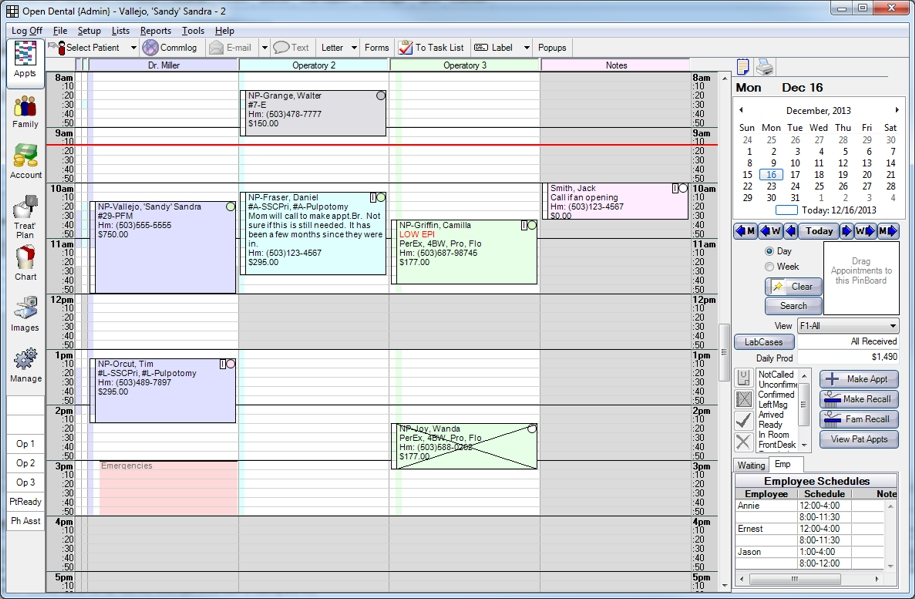915x599 pixels.
Task: Select December 17 in the calendar
Action: coord(795,175)
